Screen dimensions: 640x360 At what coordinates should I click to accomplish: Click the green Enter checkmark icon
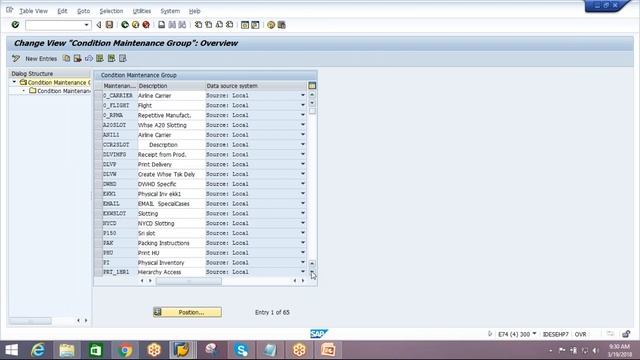(15, 25)
